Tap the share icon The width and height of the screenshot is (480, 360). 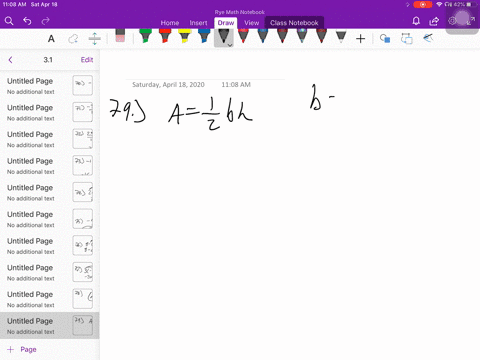(x=434, y=21)
